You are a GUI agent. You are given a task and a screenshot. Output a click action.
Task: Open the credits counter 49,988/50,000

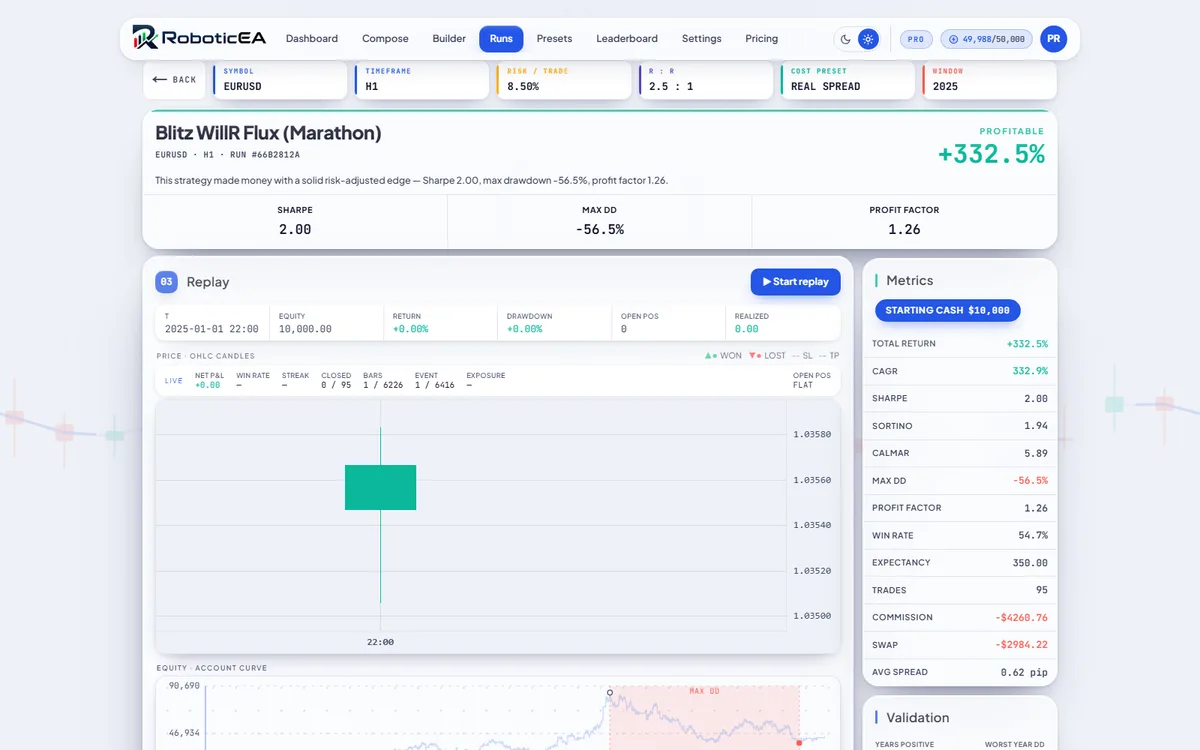point(986,39)
